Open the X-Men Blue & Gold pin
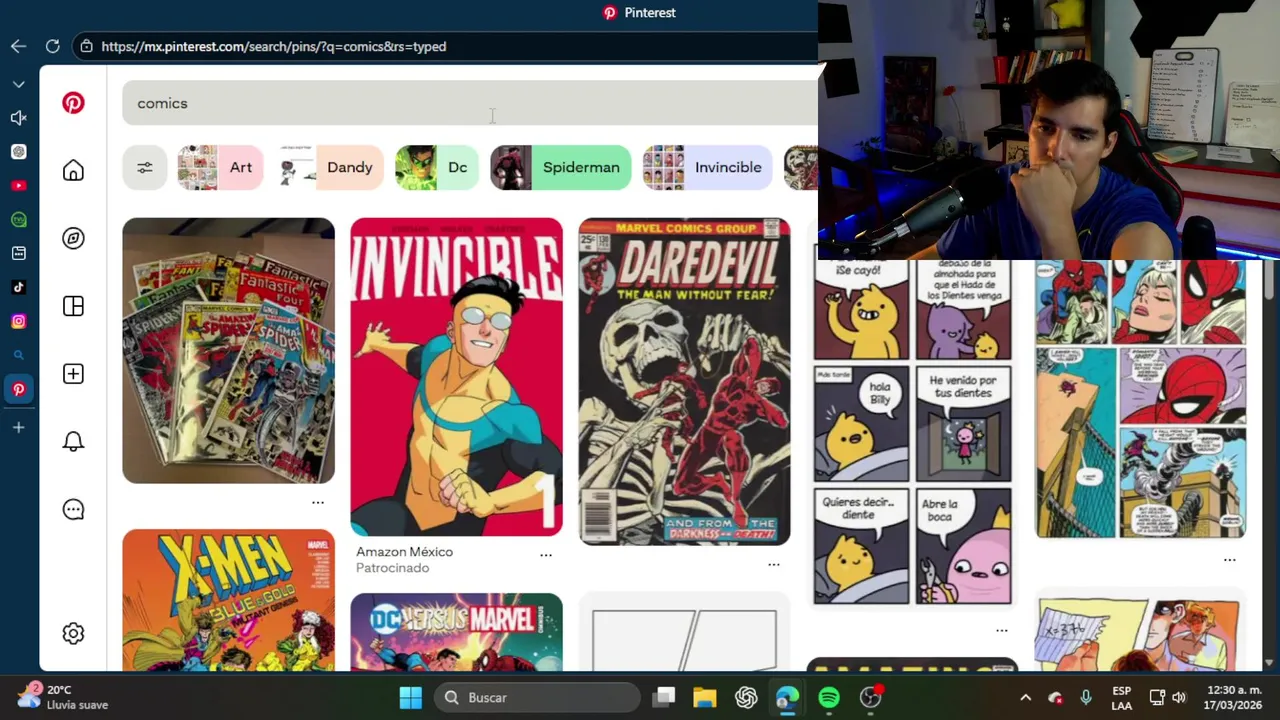The height and width of the screenshot is (720, 1280). click(228, 600)
